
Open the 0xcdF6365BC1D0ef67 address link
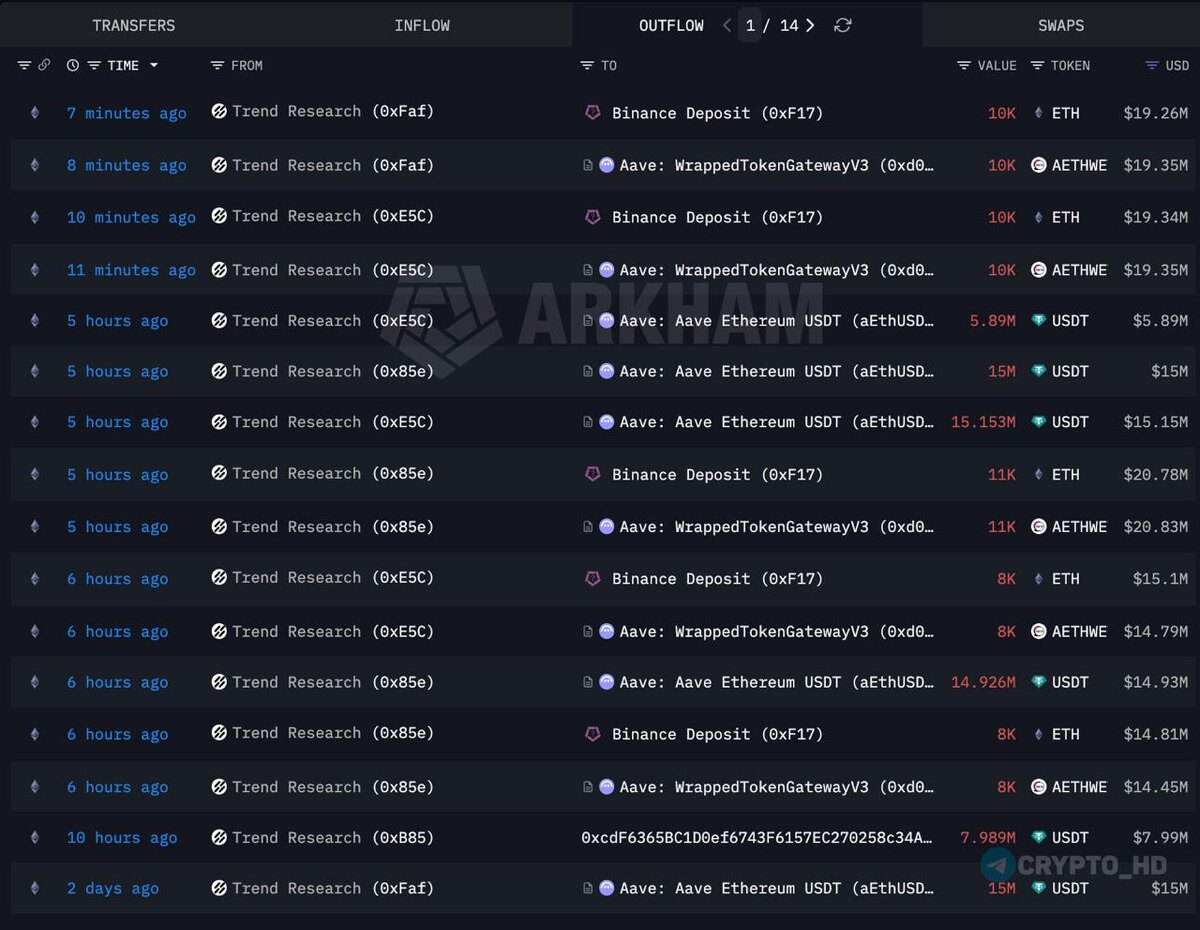pyautogui.click(x=757, y=838)
